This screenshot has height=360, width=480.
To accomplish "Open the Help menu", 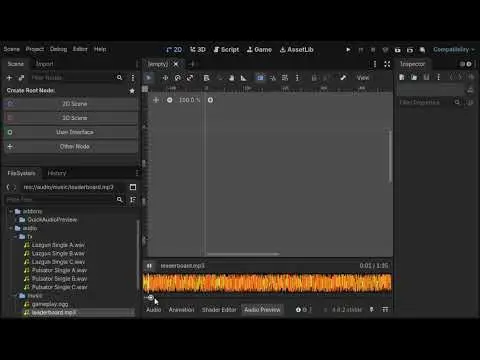I will coord(100,49).
